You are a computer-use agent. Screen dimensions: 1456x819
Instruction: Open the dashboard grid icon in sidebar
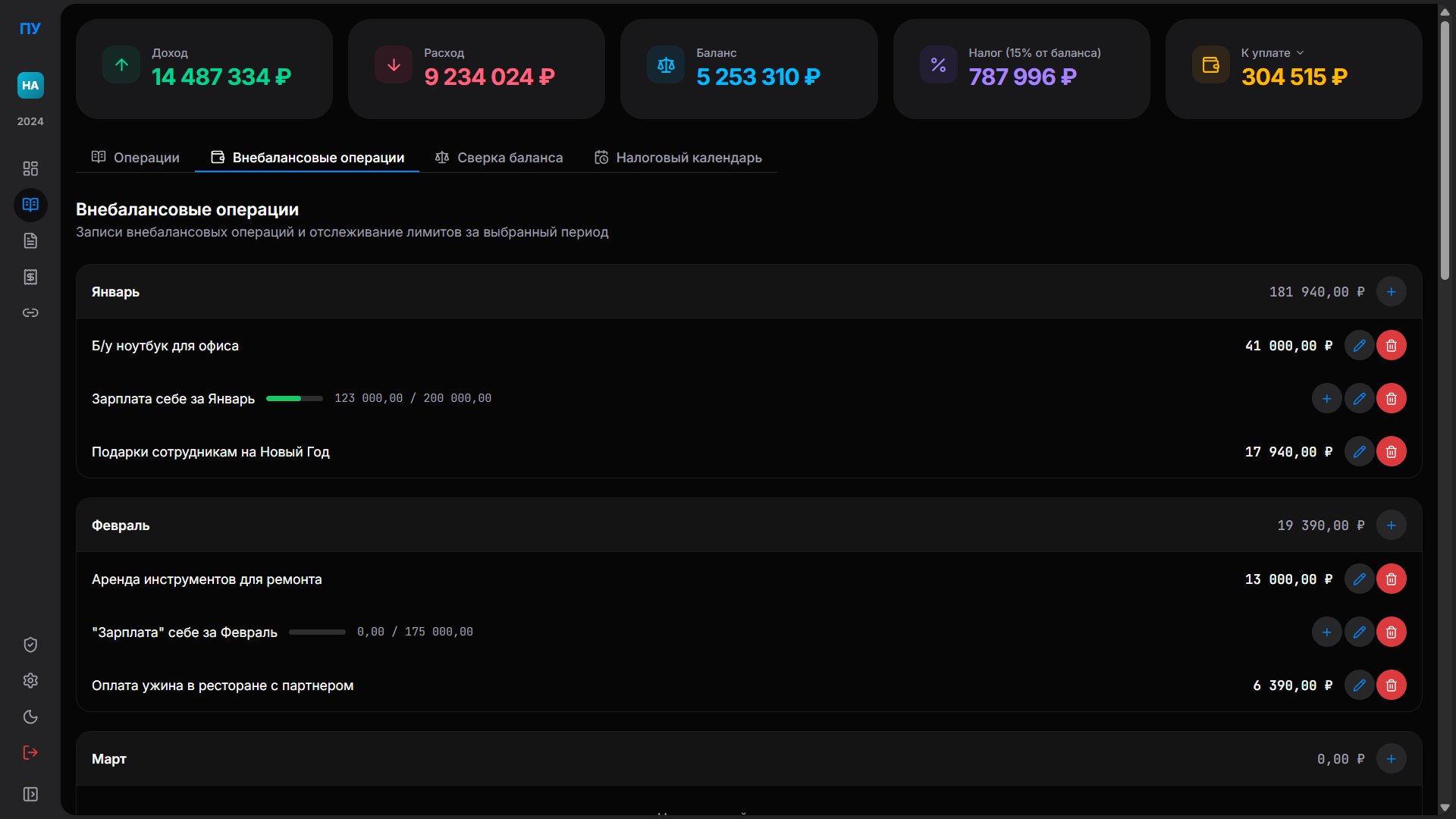pyautogui.click(x=30, y=168)
